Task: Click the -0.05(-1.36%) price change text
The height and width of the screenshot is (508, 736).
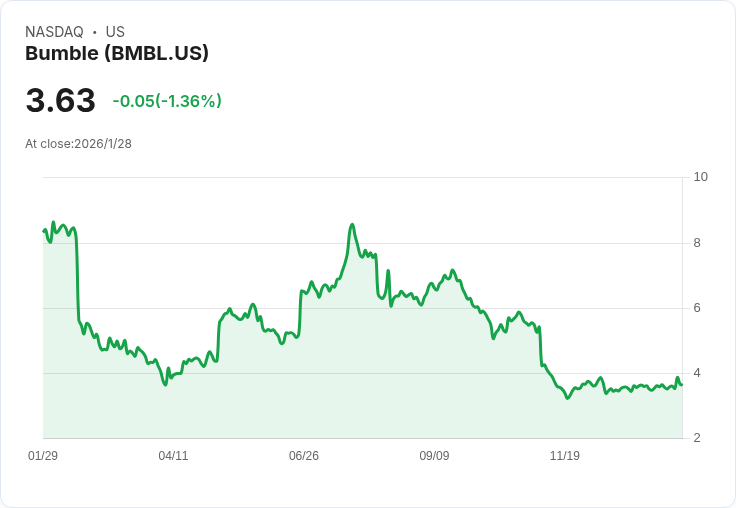Action: click(167, 101)
